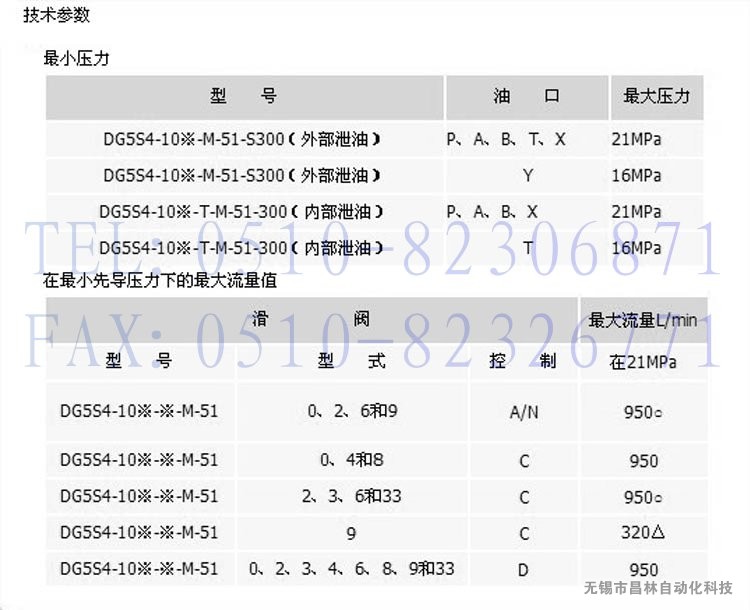Select the 320△ flow value

click(x=643, y=533)
